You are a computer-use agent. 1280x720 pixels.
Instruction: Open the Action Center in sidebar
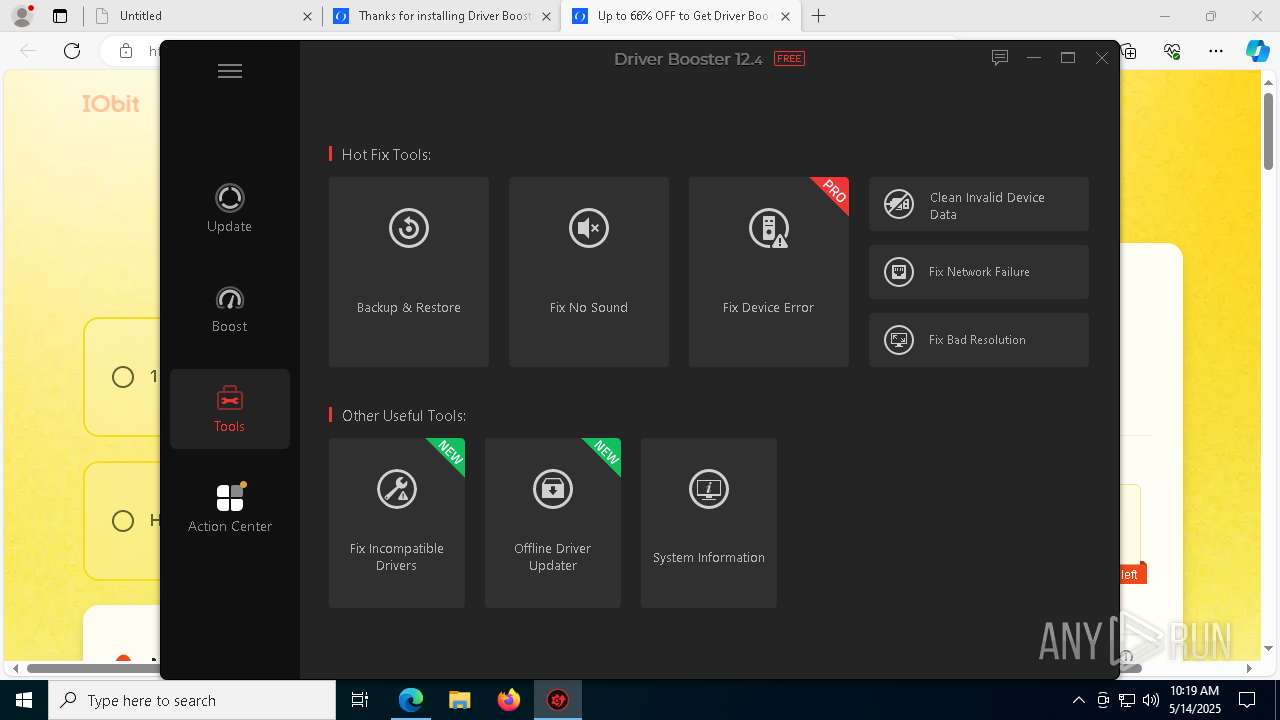pos(230,508)
